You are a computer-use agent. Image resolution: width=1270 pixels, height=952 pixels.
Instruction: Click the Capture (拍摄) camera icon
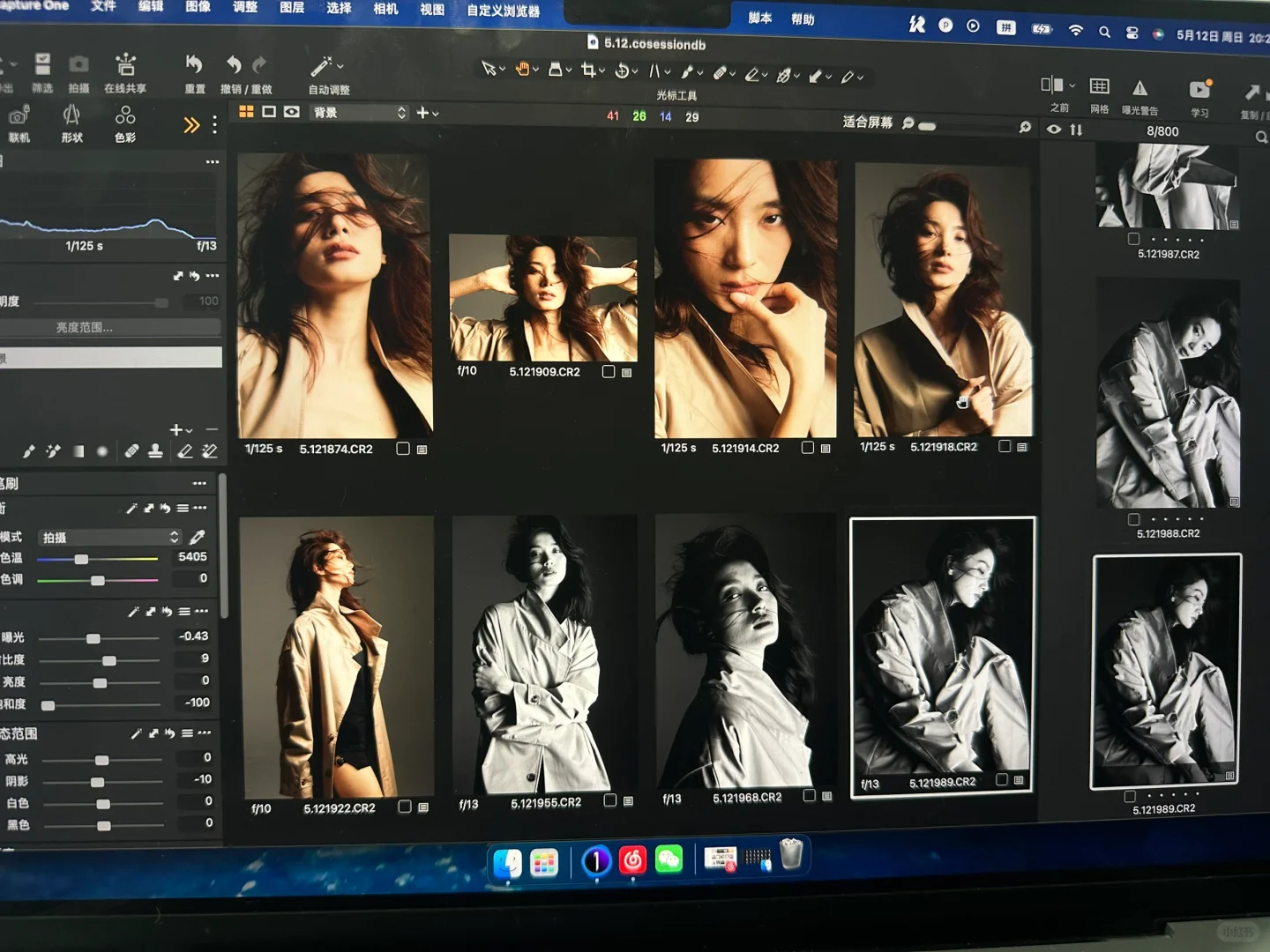78,63
